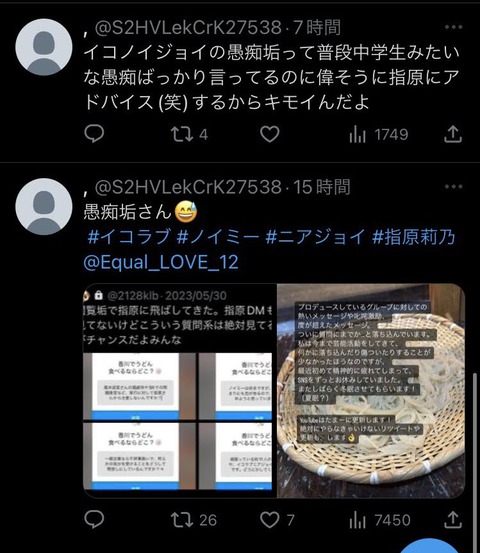
Task: Open first tweet's profile avatar
Action: pyautogui.click(x=44, y=47)
